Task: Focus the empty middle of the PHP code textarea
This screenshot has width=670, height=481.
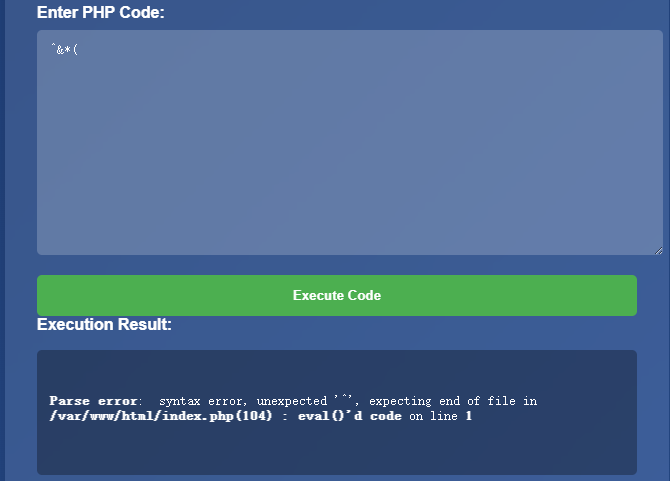Action: (x=349, y=150)
